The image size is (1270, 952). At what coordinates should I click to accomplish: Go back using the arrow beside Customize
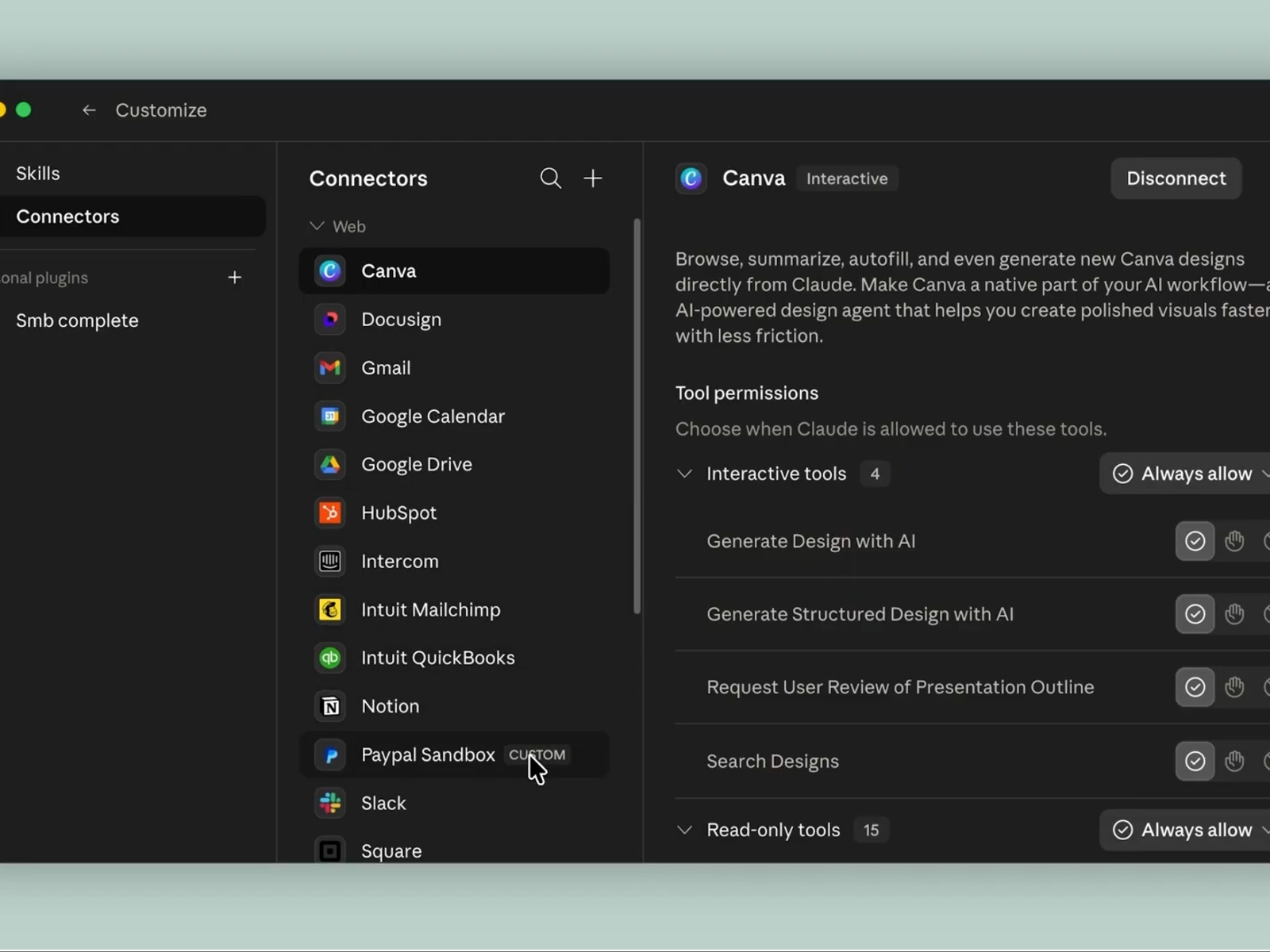pos(89,110)
